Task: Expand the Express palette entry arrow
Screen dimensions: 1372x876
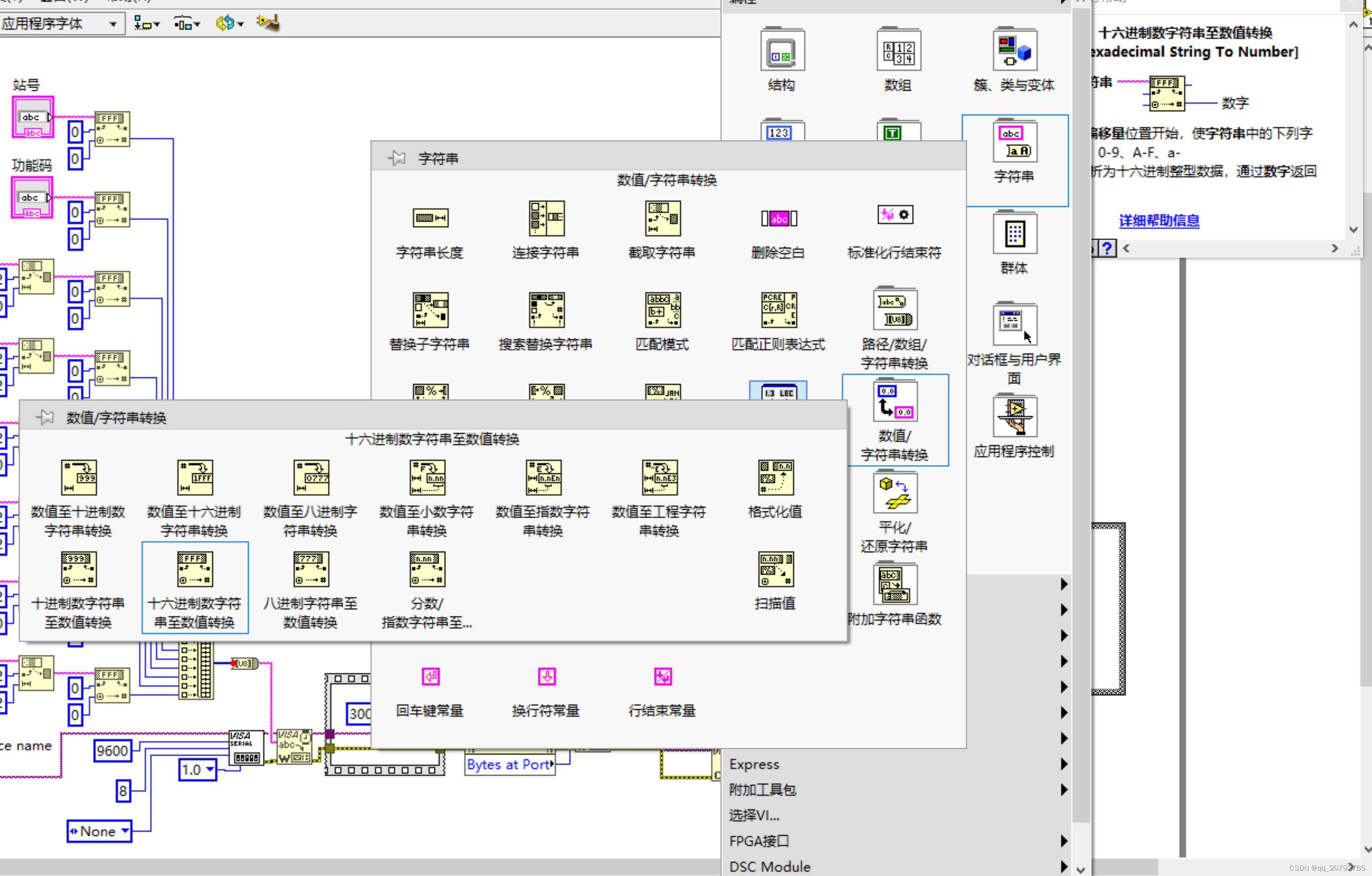Action: (x=1065, y=764)
